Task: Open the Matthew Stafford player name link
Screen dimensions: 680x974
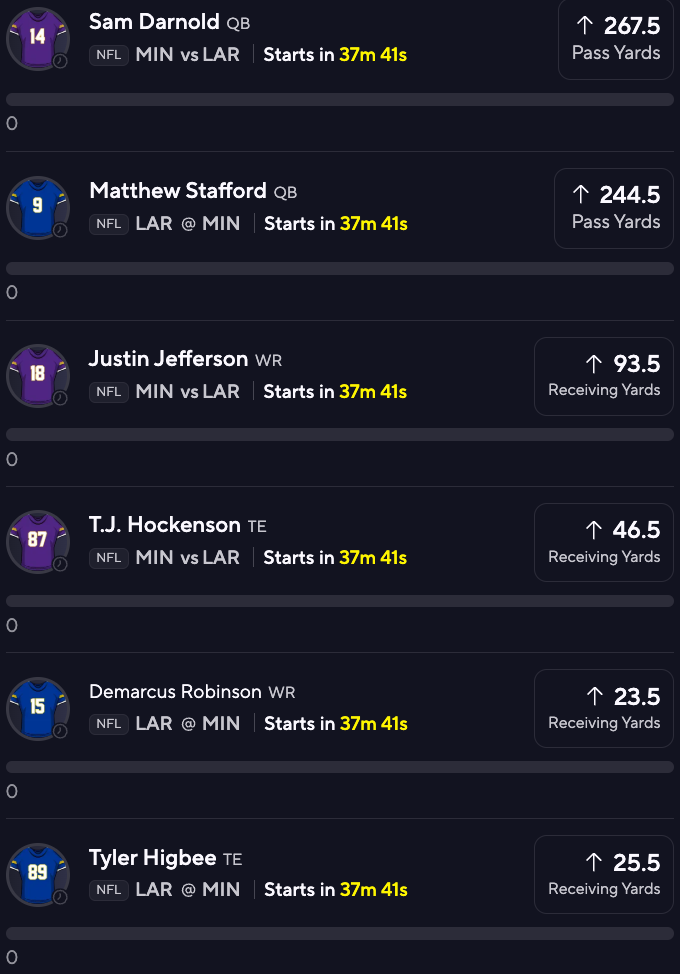Action: click(x=178, y=191)
